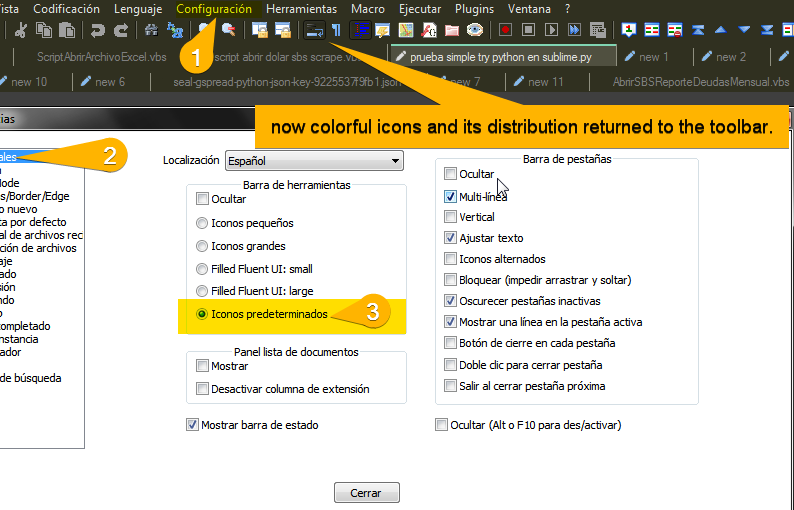
Task: Click the Copy toolbar icon
Action: pos(44,30)
